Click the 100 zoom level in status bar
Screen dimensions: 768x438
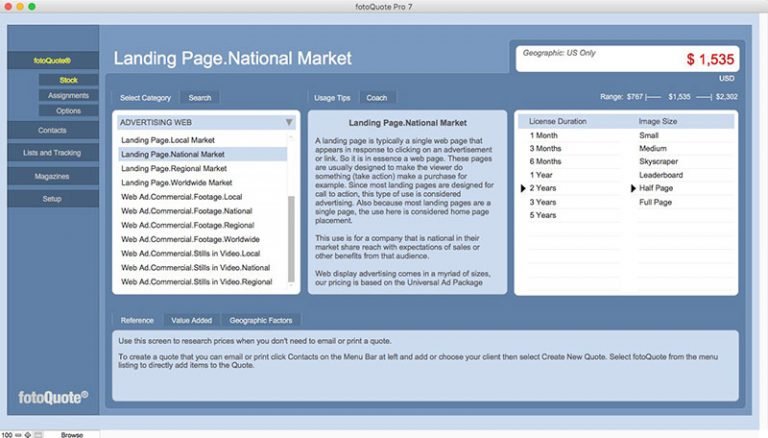[x=7, y=435]
